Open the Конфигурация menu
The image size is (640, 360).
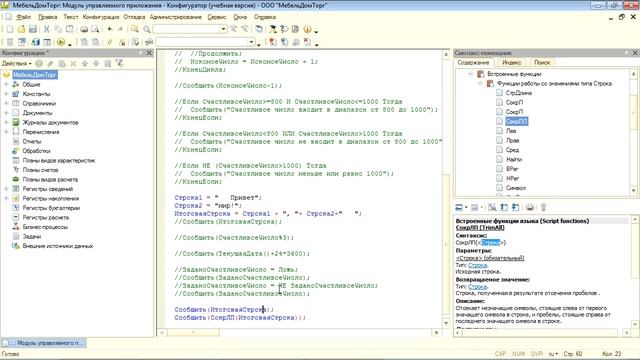[x=101, y=17]
